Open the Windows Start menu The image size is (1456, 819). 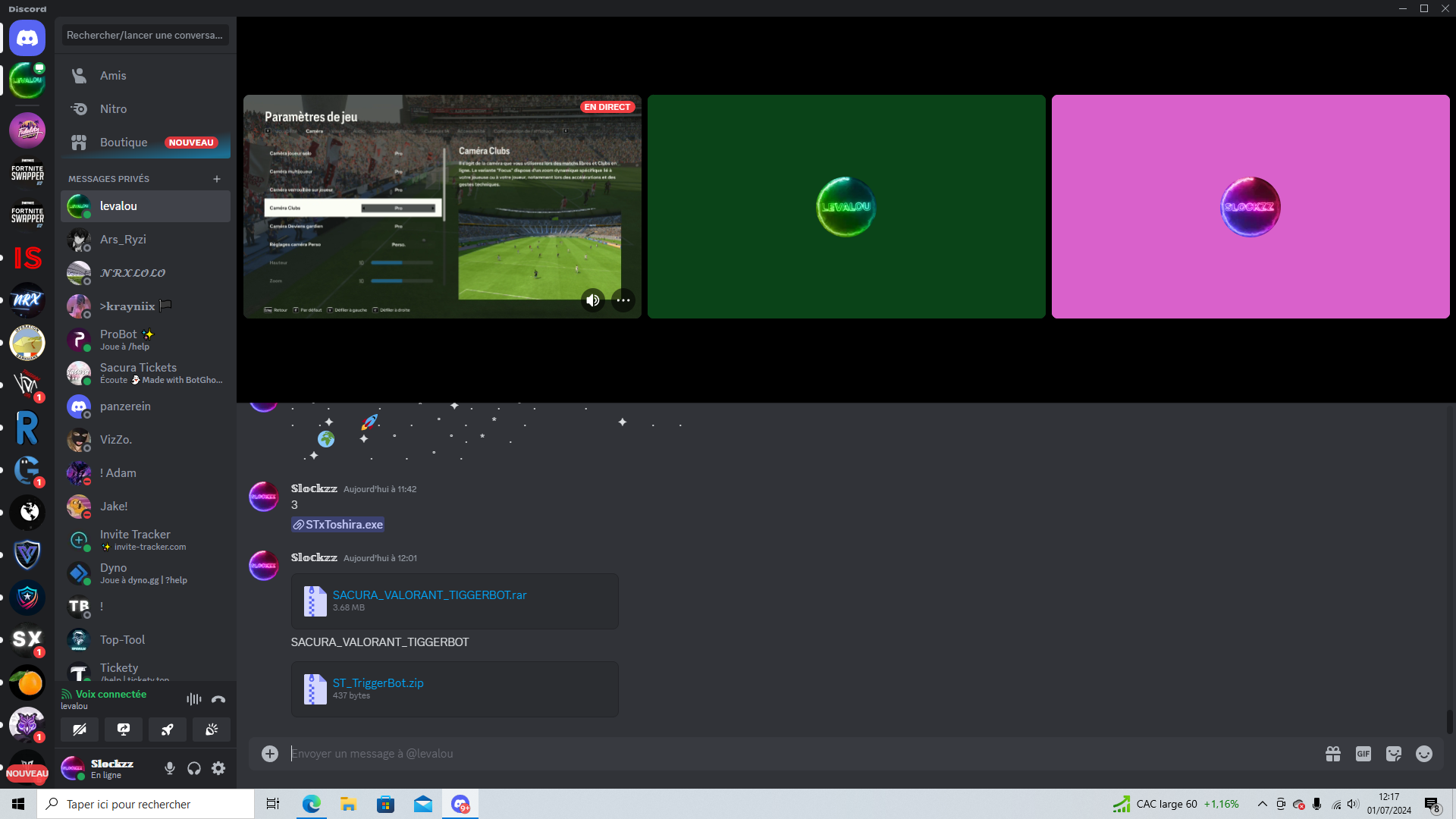pyautogui.click(x=18, y=804)
